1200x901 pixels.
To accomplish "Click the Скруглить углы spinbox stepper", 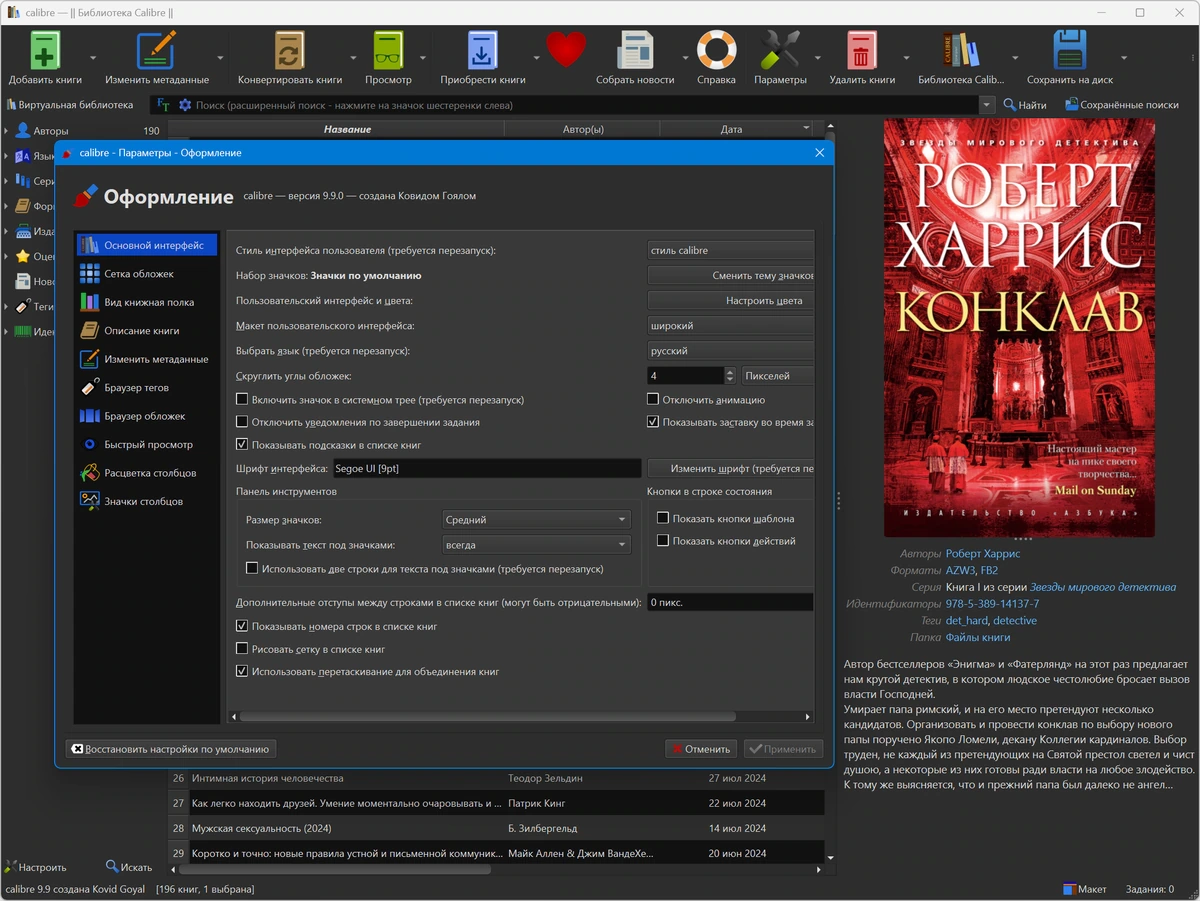I will (730, 376).
